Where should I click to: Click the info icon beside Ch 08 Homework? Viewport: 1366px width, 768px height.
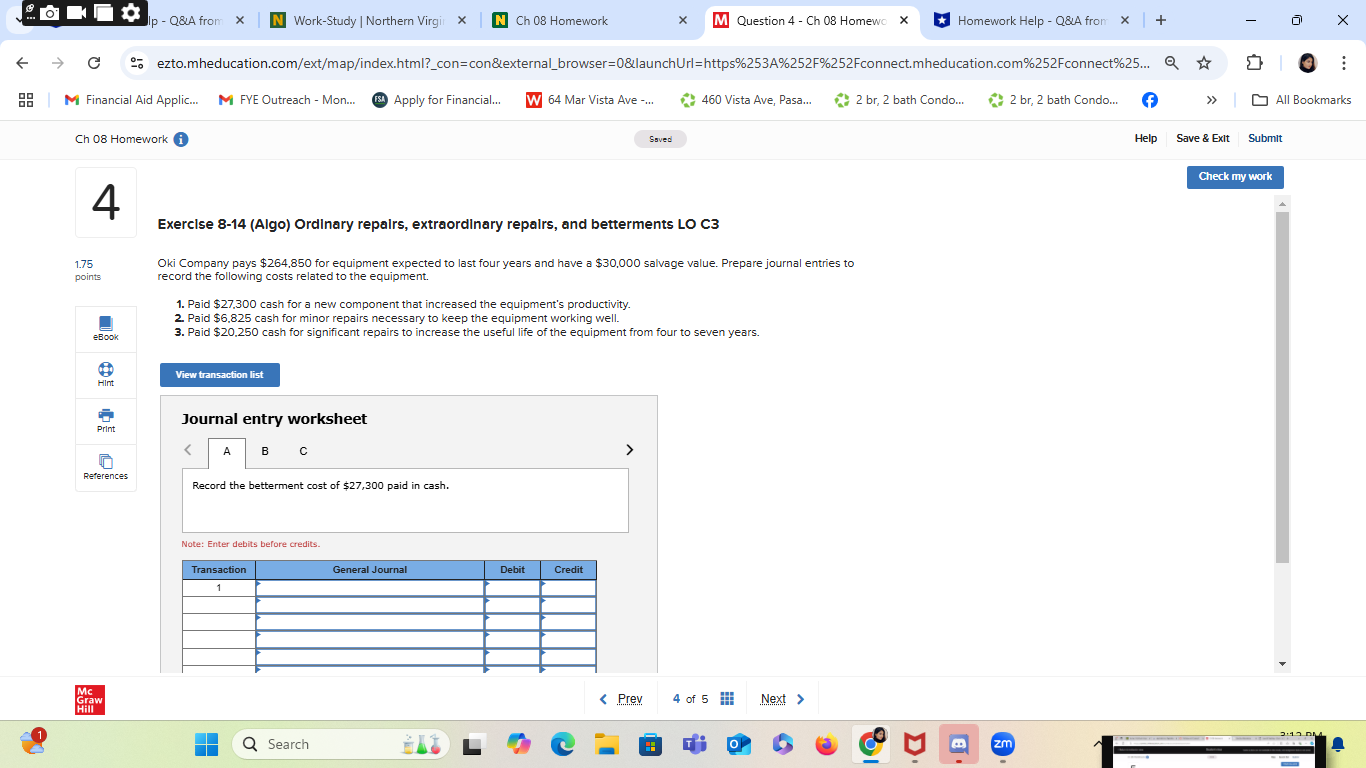tap(181, 139)
